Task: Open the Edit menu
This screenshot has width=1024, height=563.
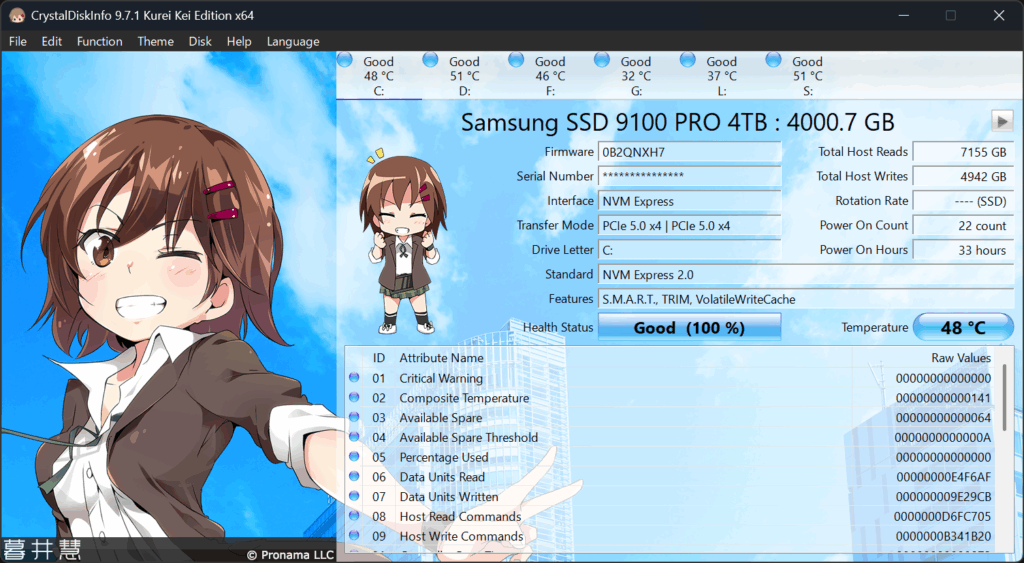Action: (x=52, y=41)
